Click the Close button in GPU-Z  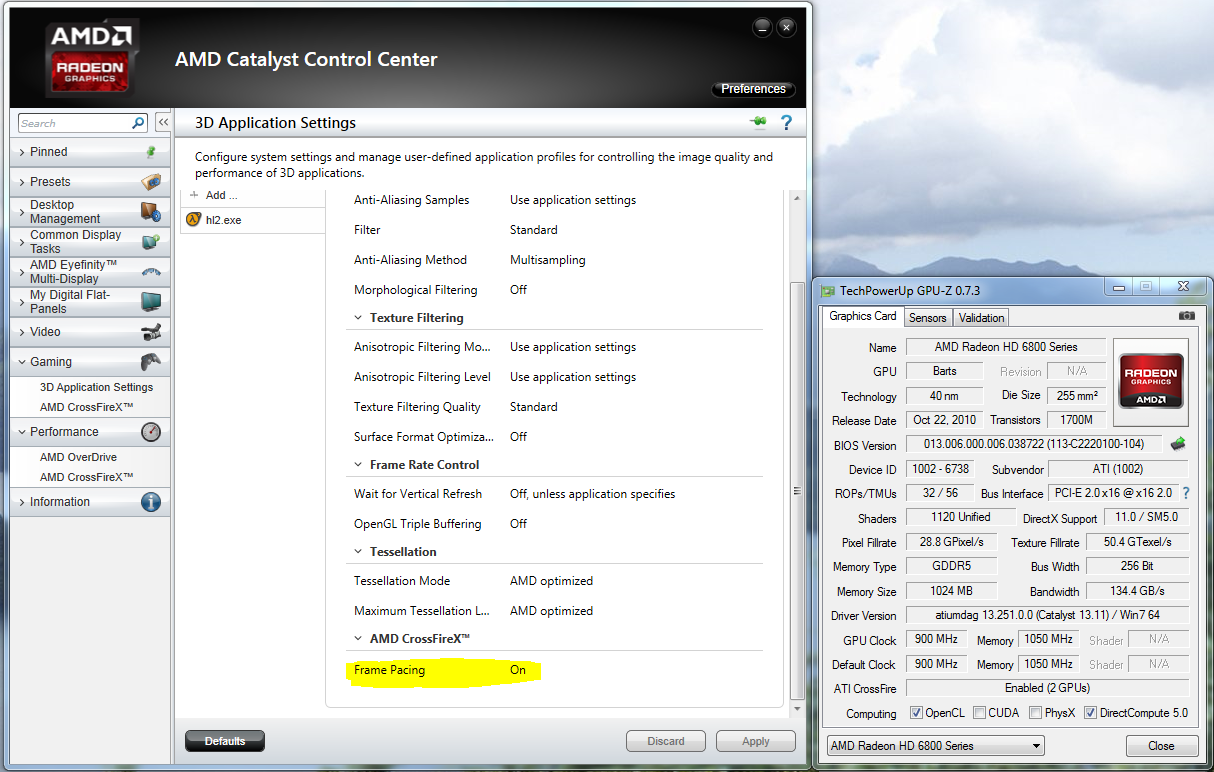(1161, 746)
